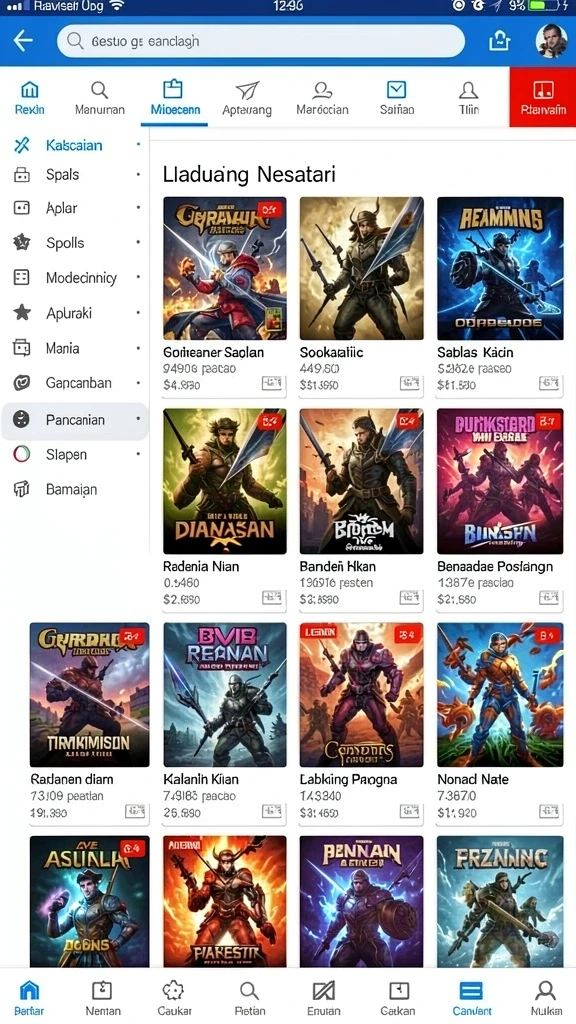Expand the Spals sidebar category
This screenshot has height=1024, width=576.
75,175
